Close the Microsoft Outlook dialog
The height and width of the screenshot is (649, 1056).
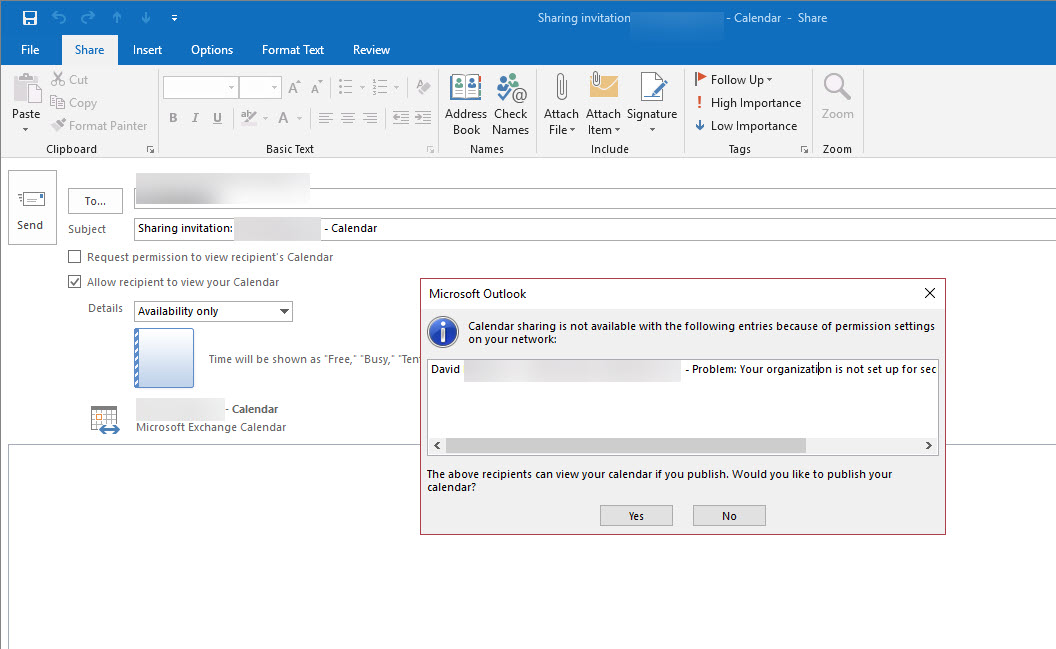(929, 293)
